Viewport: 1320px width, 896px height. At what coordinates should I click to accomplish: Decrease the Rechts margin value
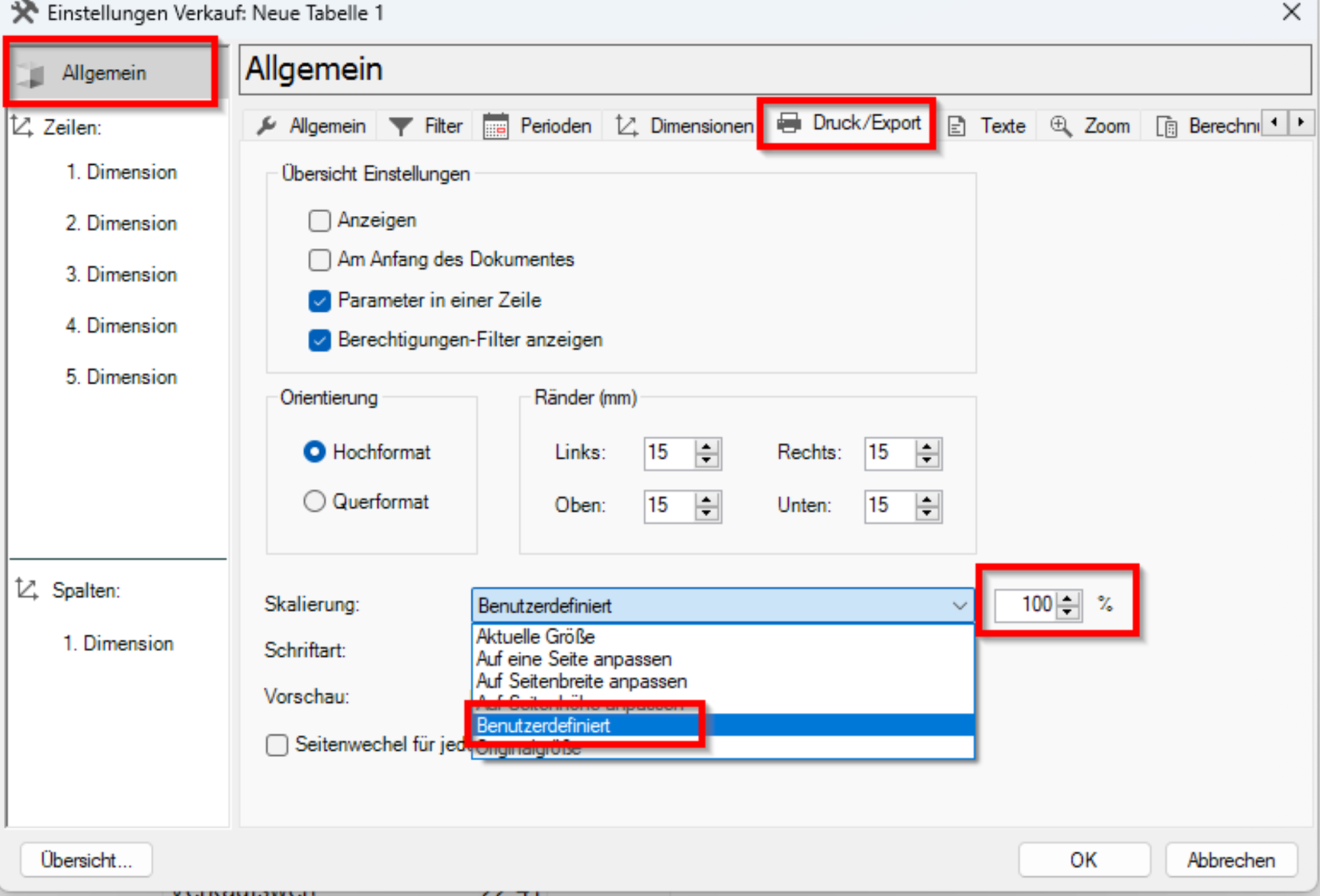pyautogui.click(x=928, y=461)
